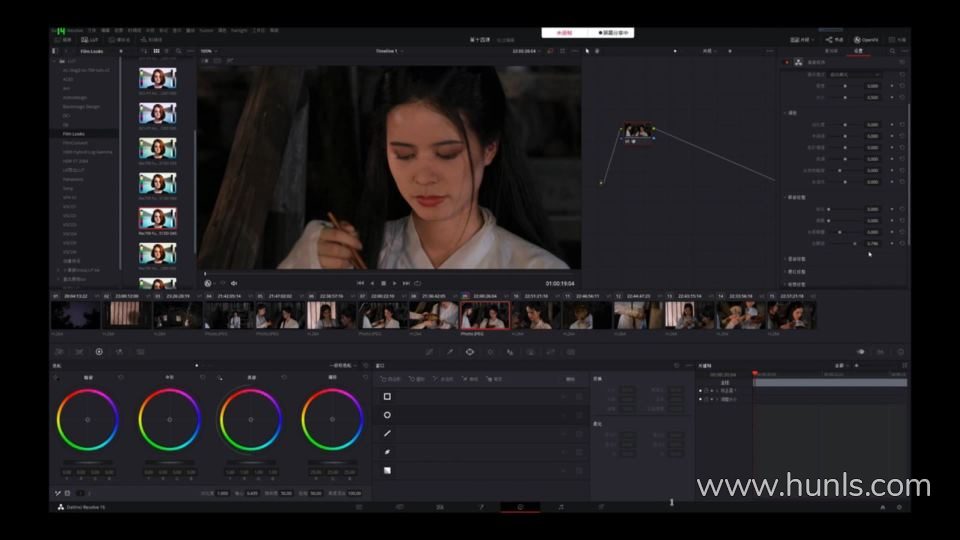Choose the line curve window tool

click(x=387, y=433)
